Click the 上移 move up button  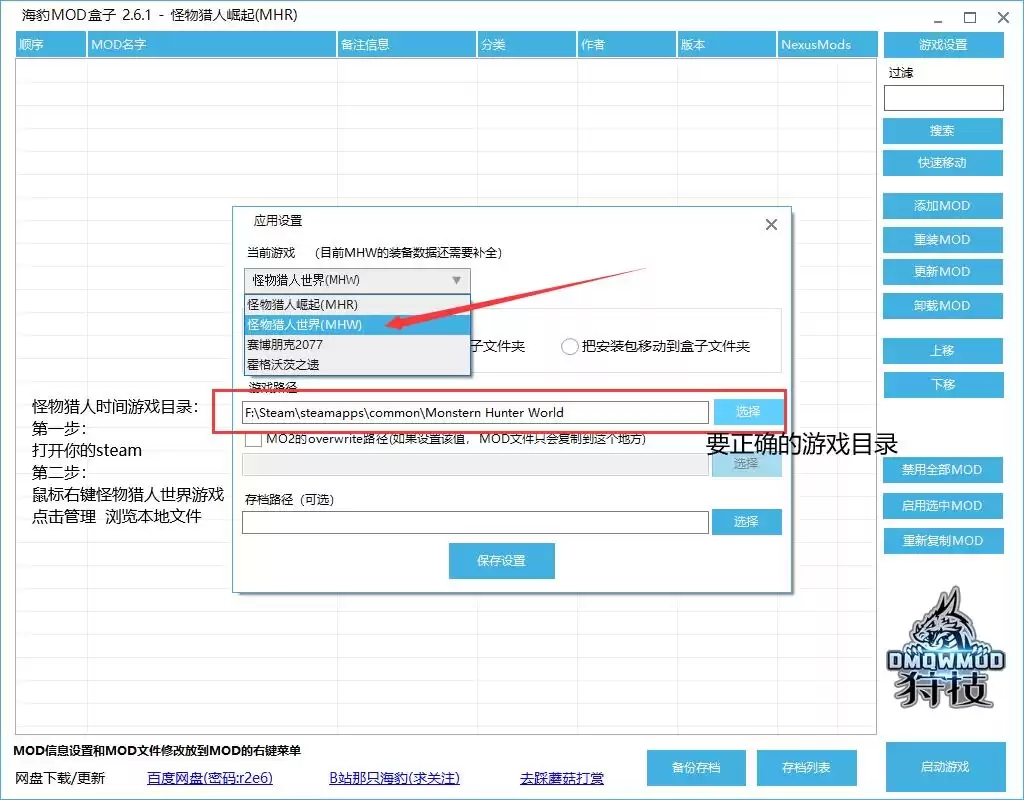pos(942,351)
